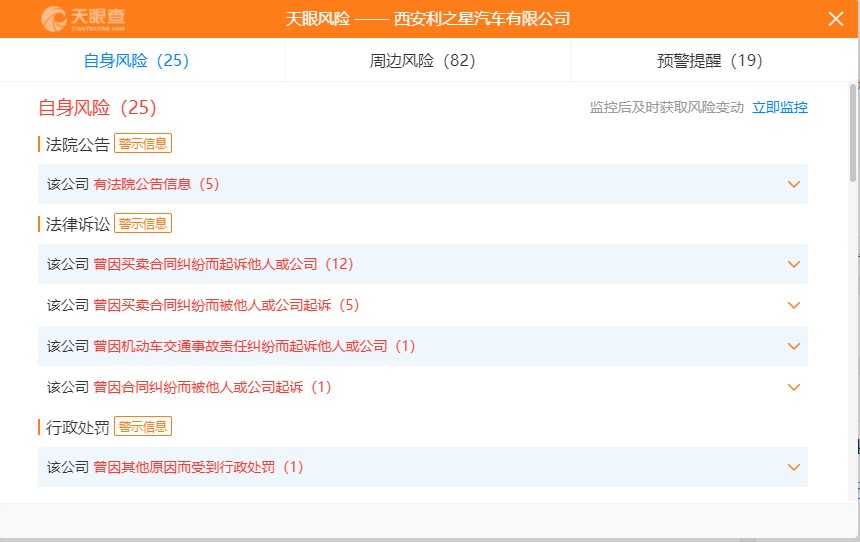The image size is (860, 542).
Task: Click 警示信息 badge next to 法院公告
Action: click(143, 144)
